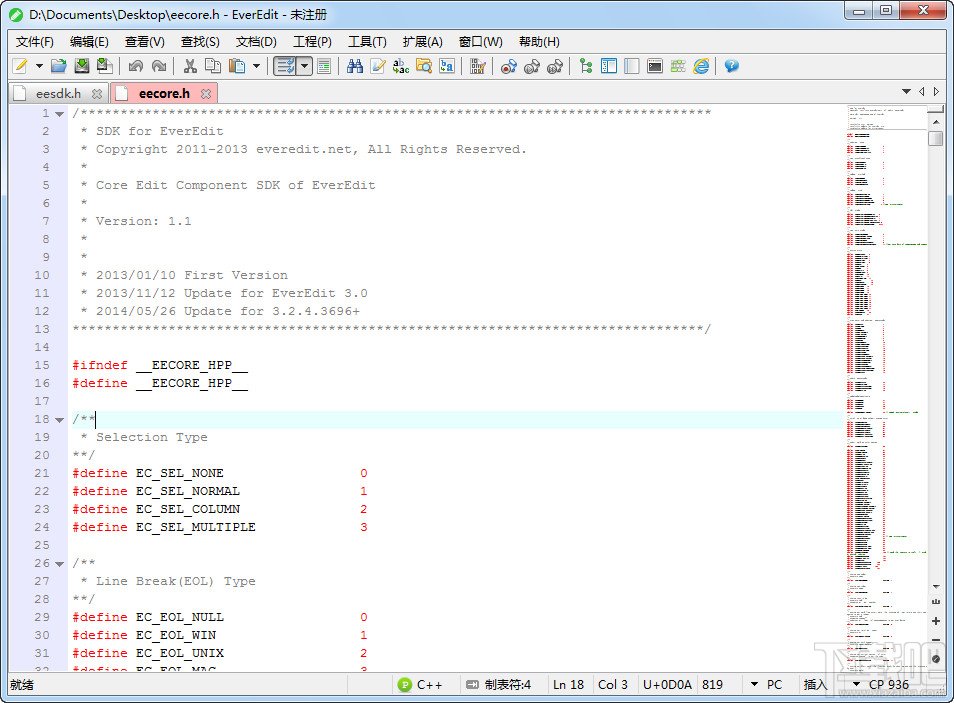Viewport: 954px width, 703px height.
Task: Toggle the line highlighting list icon
Action: click(324, 66)
